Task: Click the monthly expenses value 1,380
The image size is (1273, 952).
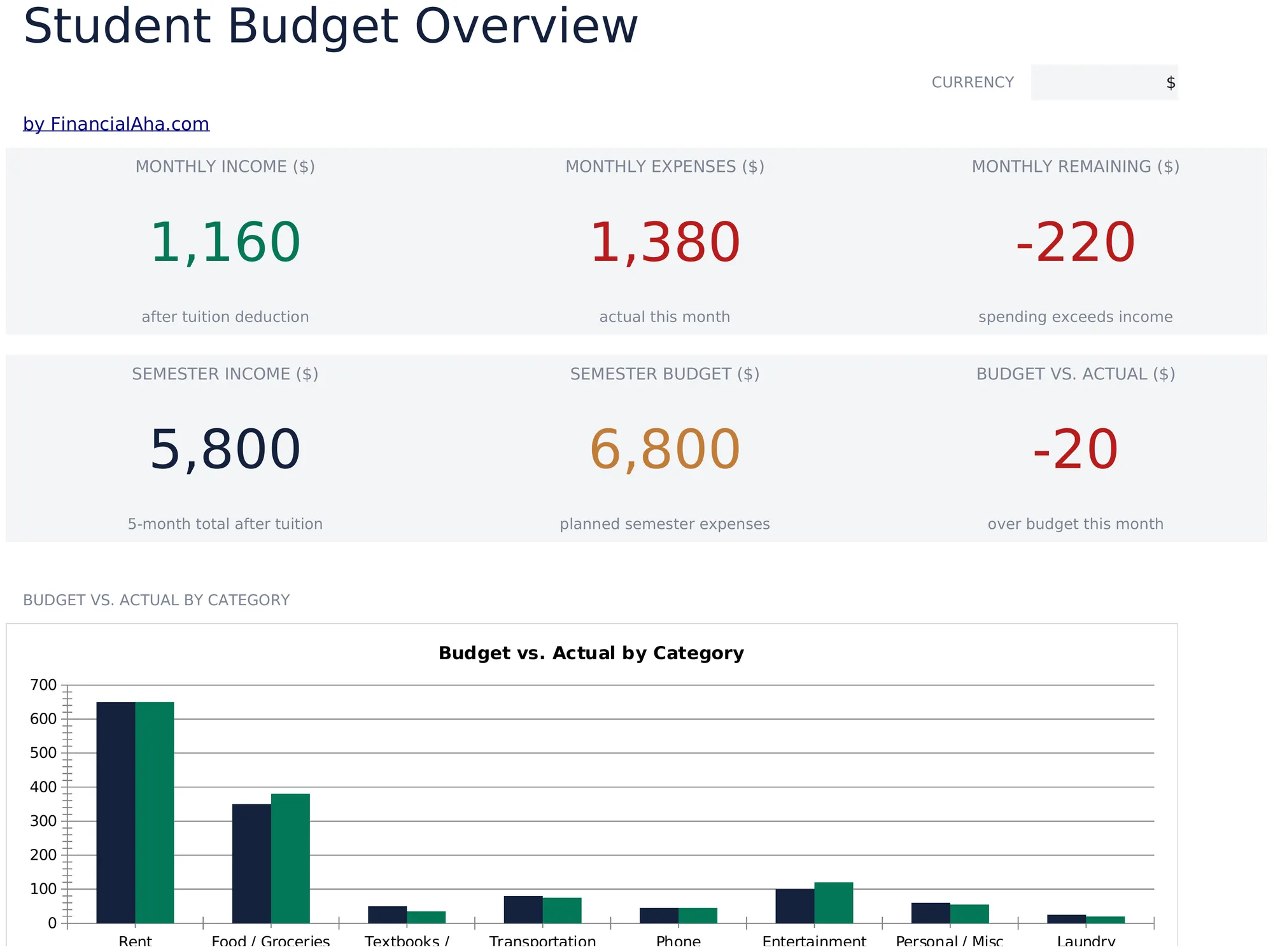Action: click(665, 242)
